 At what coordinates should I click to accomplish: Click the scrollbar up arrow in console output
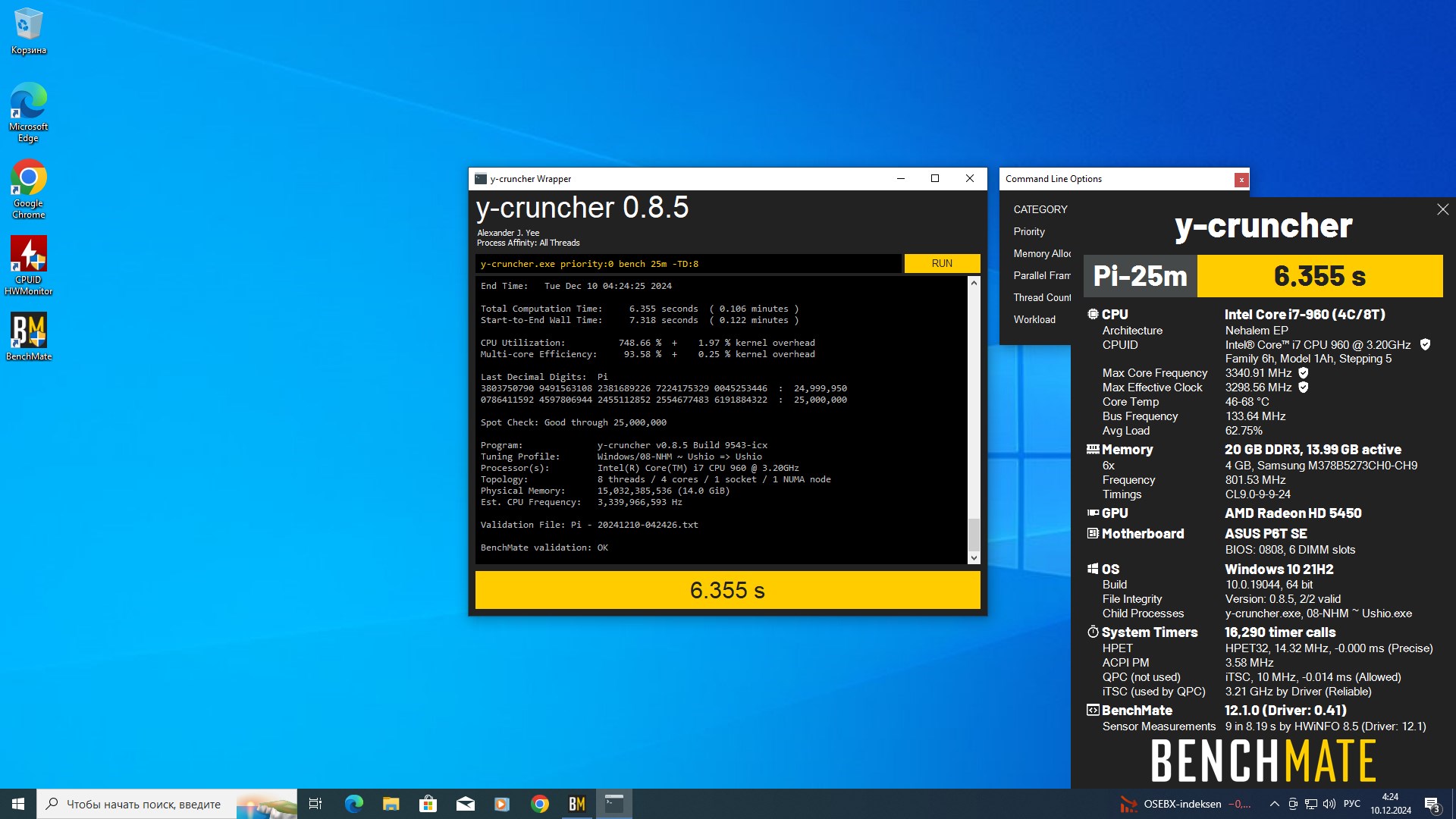[974, 283]
